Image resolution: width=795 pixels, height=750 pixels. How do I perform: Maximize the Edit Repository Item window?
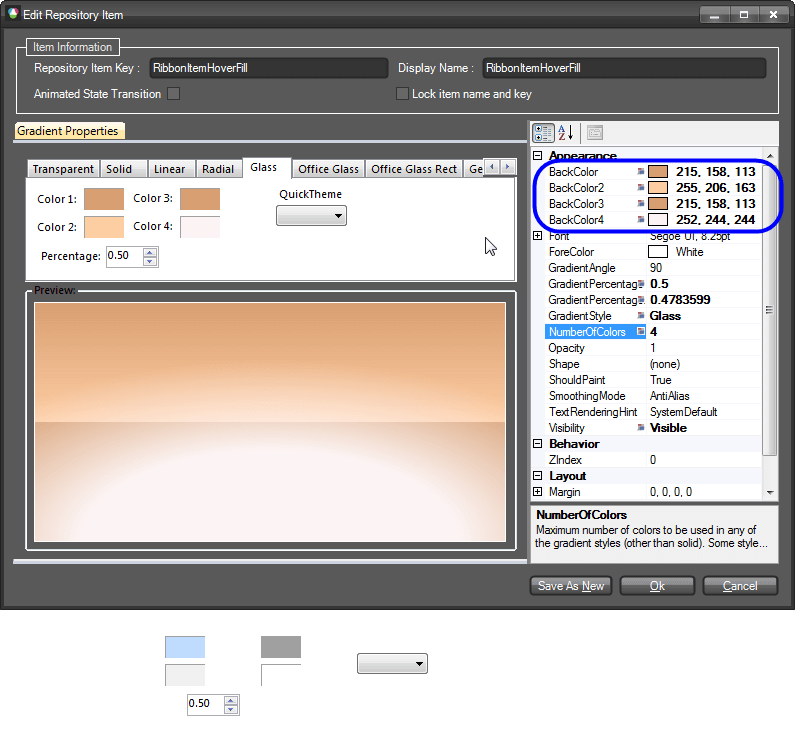(x=744, y=15)
